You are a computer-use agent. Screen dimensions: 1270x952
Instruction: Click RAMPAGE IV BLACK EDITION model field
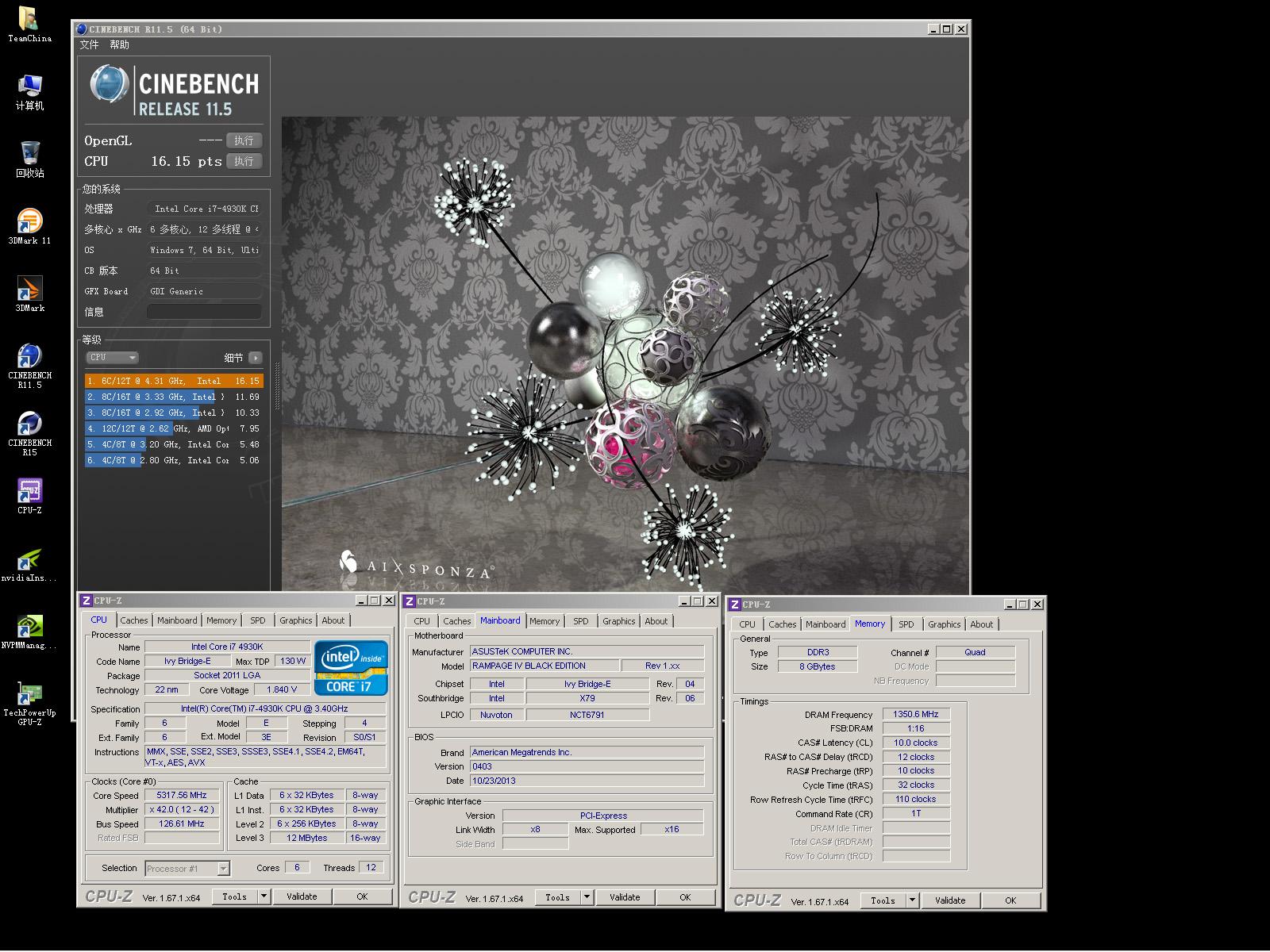point(544,666)
